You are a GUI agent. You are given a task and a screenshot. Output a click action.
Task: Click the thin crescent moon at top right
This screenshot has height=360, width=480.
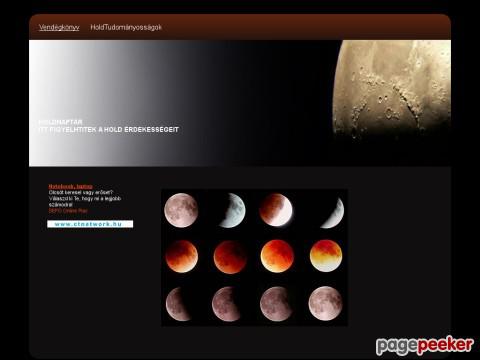(333, 213)
